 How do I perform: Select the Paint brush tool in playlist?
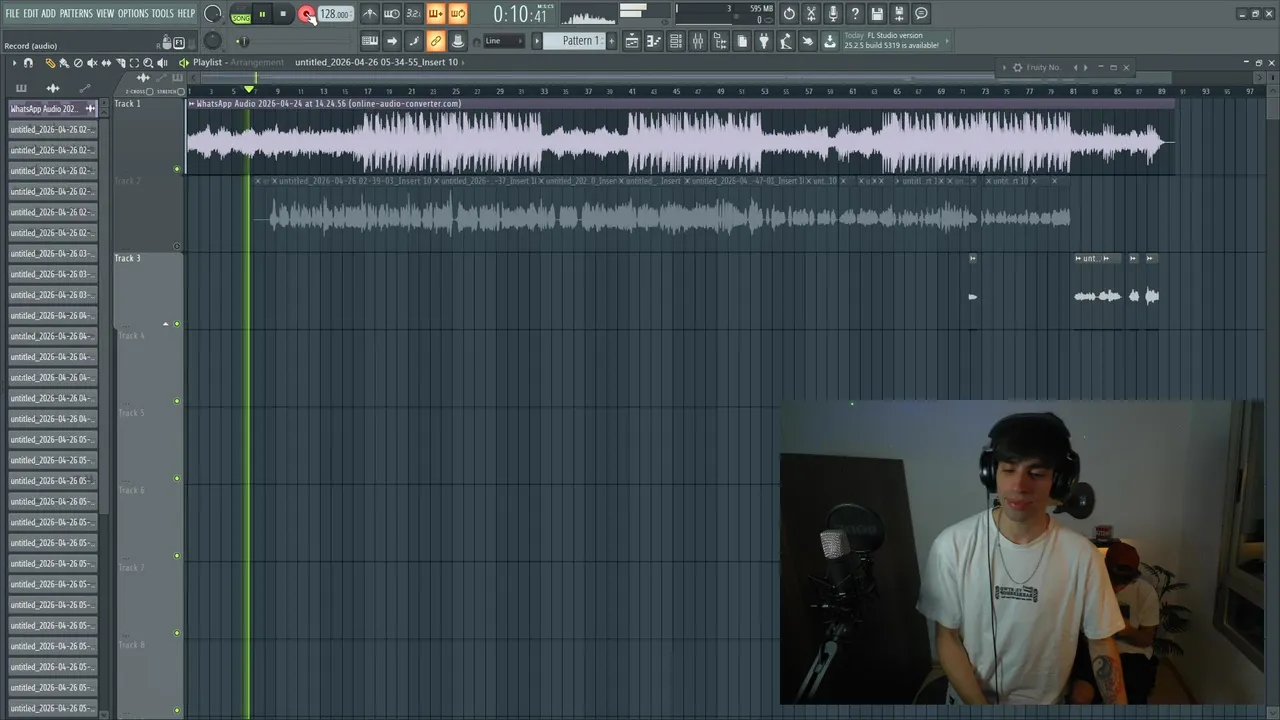(63, 62)
